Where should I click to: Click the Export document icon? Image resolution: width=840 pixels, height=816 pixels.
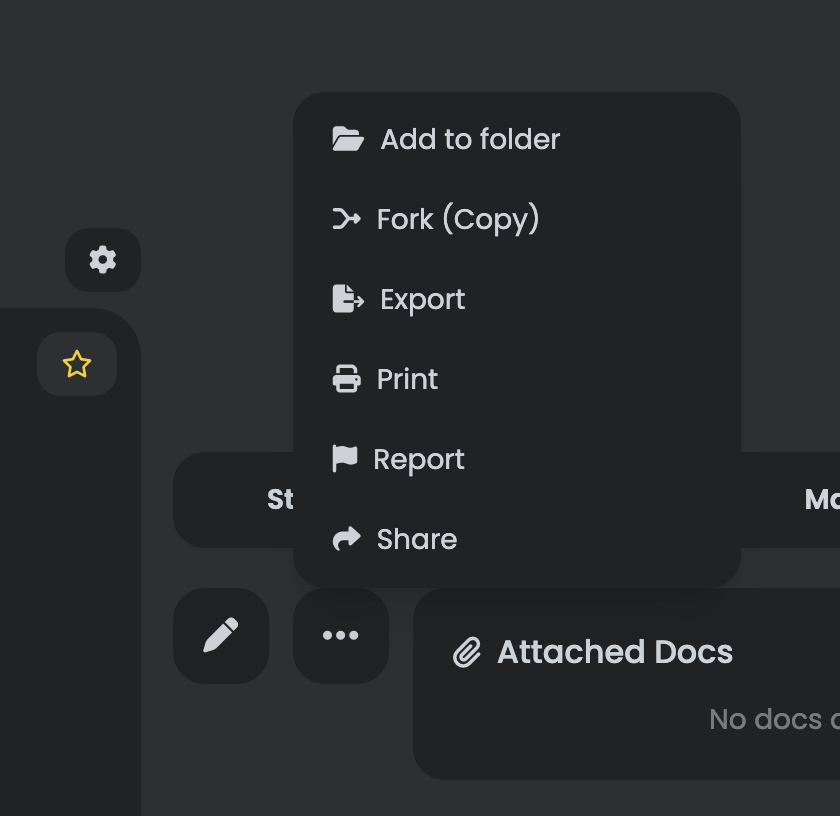click(x=345, y=298)
